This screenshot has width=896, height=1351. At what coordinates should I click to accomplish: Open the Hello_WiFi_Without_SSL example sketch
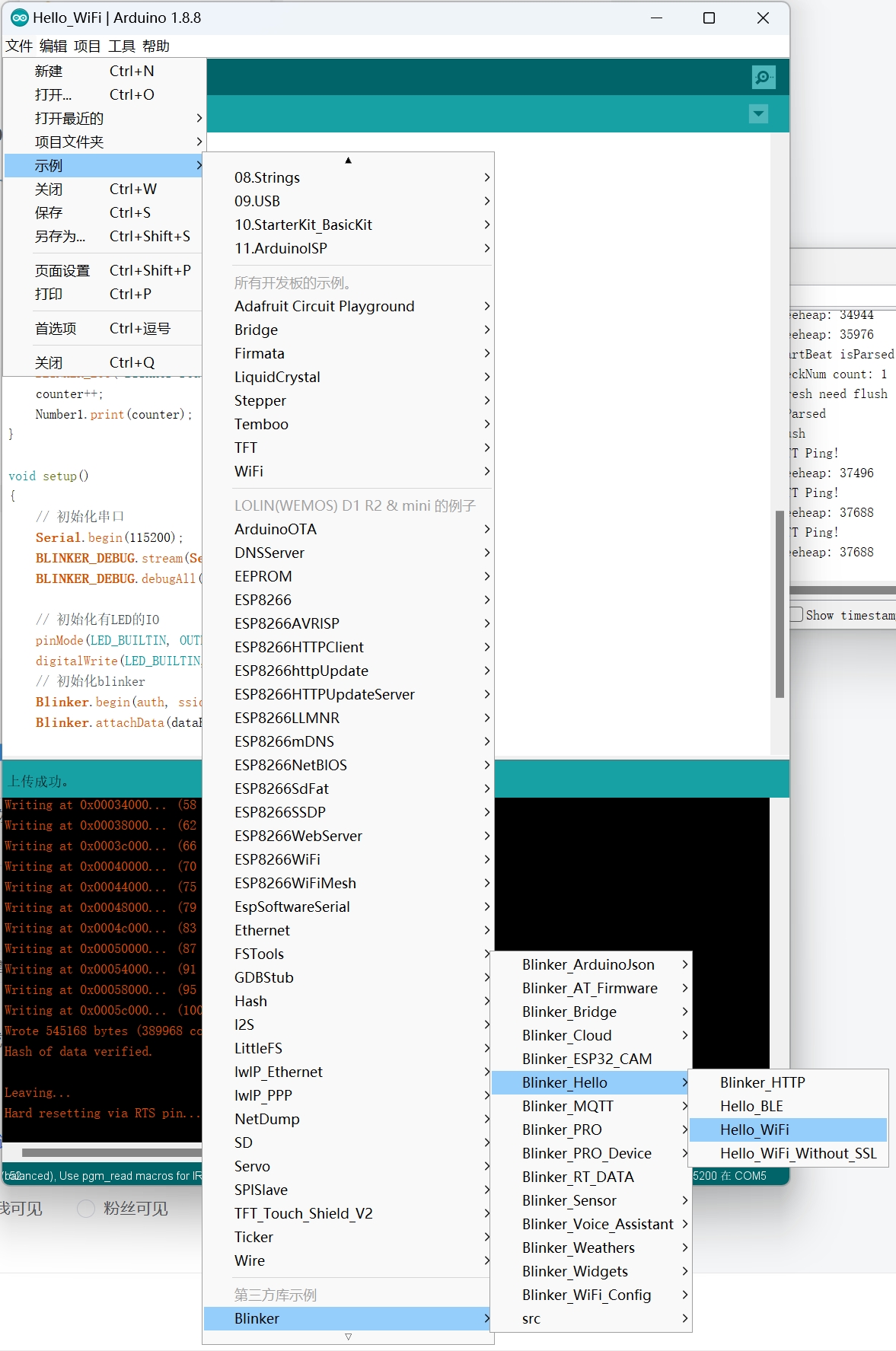(789, 1153)
